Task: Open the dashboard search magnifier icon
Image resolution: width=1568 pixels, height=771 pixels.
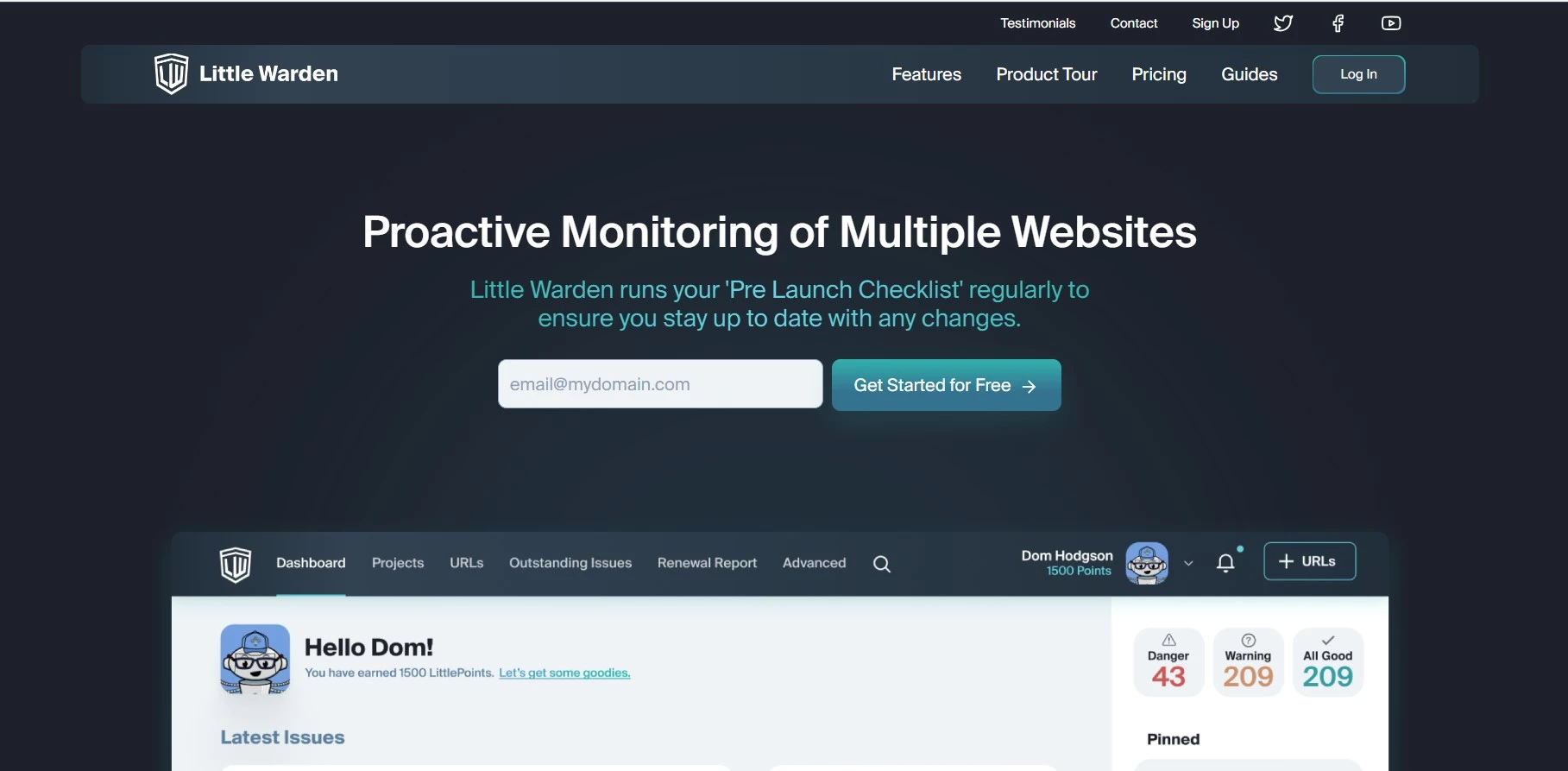Action: [881, 564]
